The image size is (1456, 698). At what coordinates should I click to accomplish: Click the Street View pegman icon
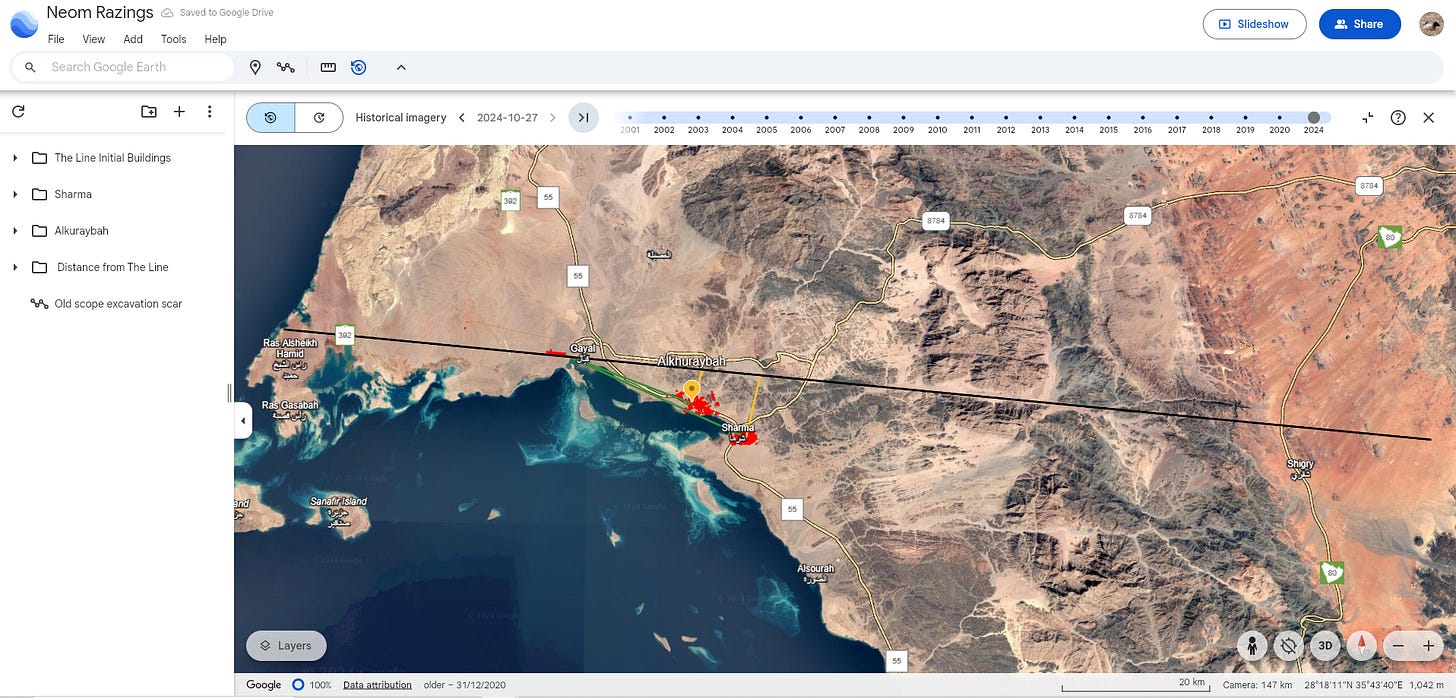(1253, 646)
